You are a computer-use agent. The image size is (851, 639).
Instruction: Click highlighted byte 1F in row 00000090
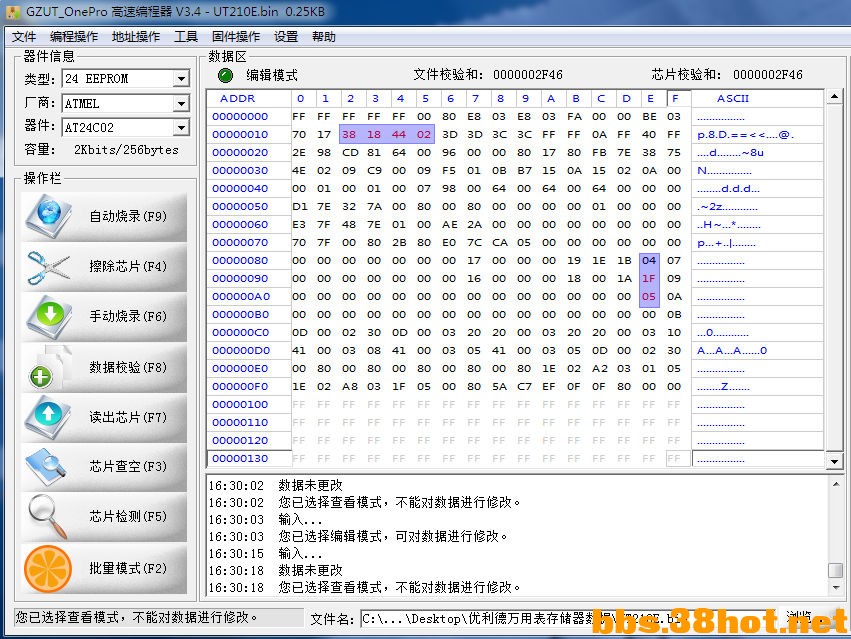pos(649,279)
